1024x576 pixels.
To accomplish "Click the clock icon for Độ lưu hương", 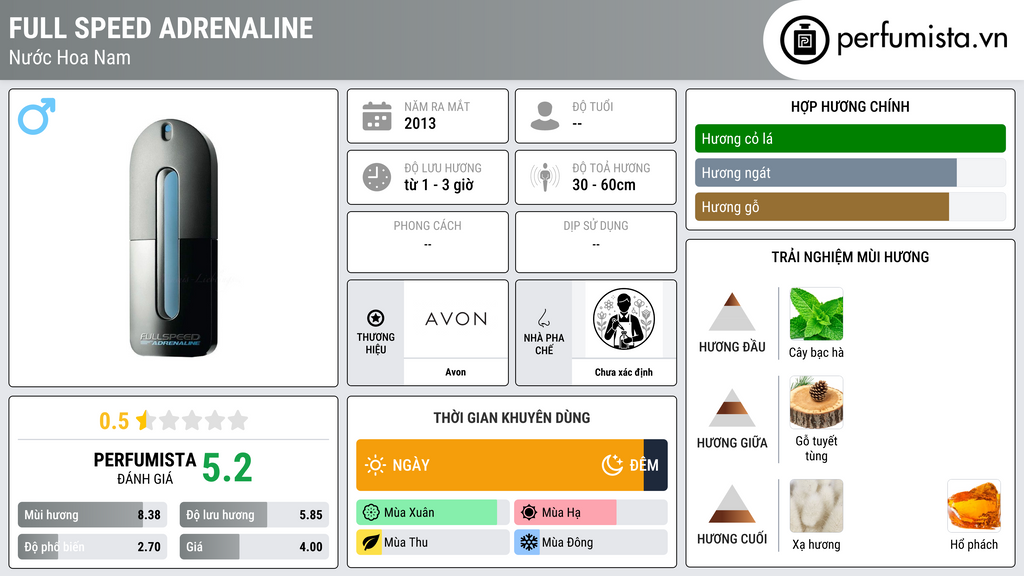I will [x=377, y=177].
